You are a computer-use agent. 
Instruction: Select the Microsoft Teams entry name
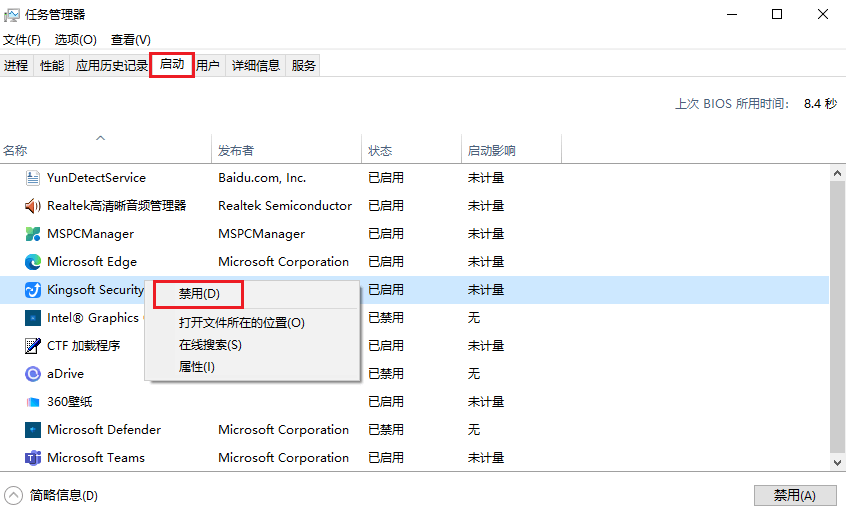pos(95,458)
